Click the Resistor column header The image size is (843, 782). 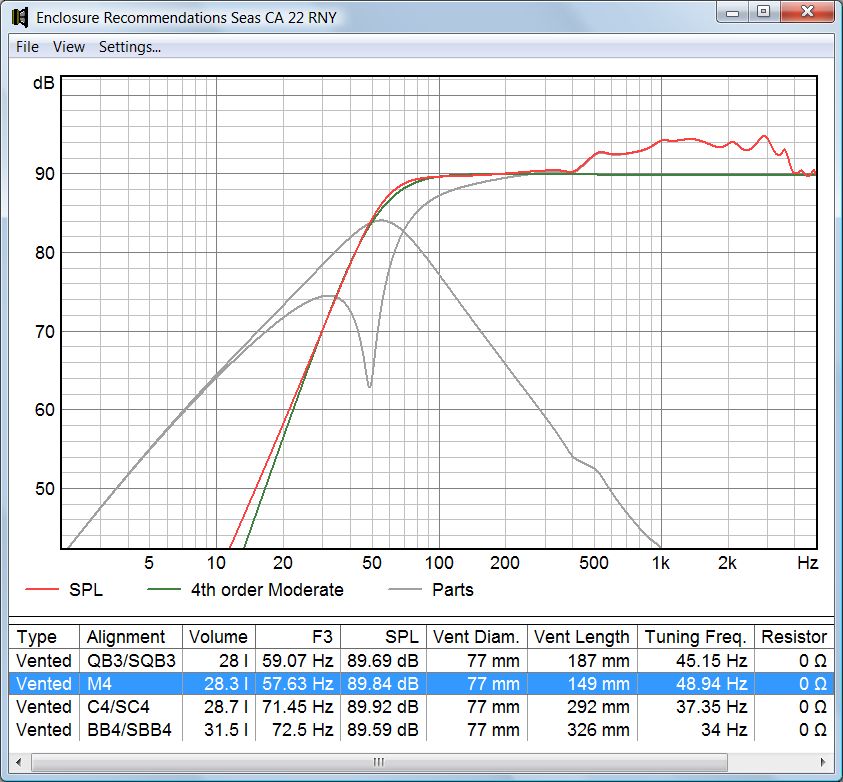[796, 637]
